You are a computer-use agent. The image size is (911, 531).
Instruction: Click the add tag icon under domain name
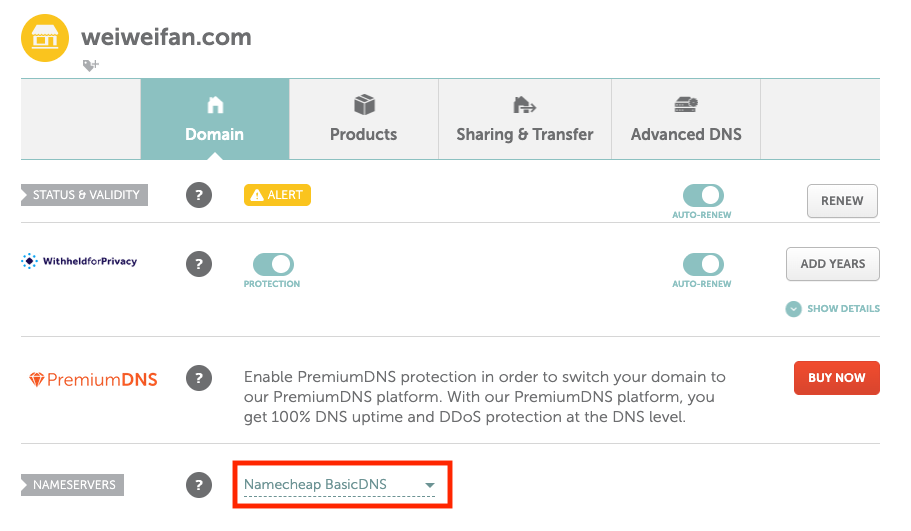click(90, 65)
